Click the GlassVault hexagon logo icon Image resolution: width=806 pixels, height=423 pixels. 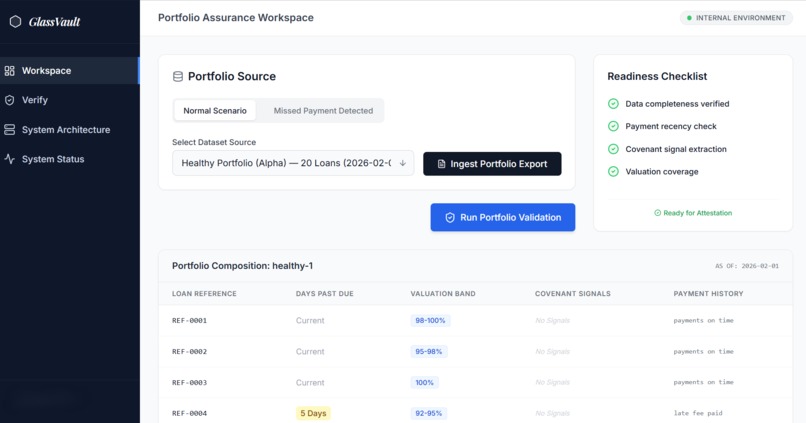tap(15, 22)
